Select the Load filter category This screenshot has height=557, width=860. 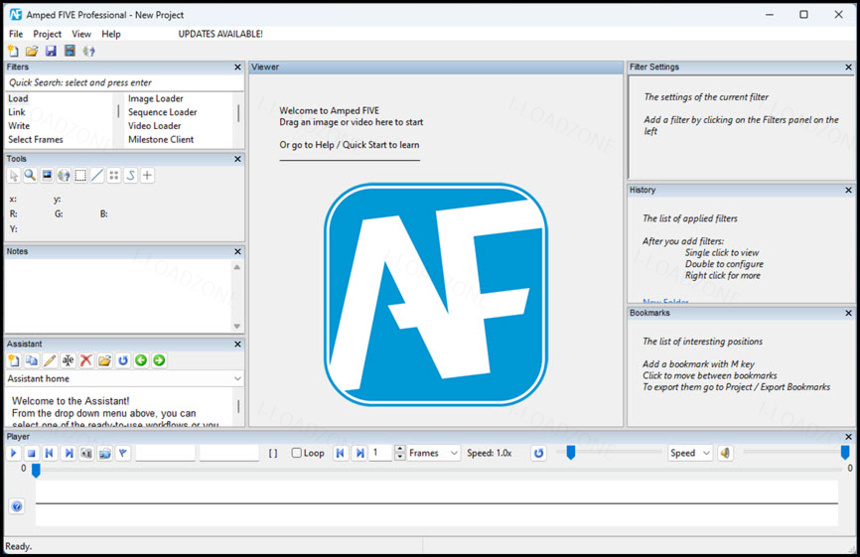pyautogui.click(x=18, y=99)
